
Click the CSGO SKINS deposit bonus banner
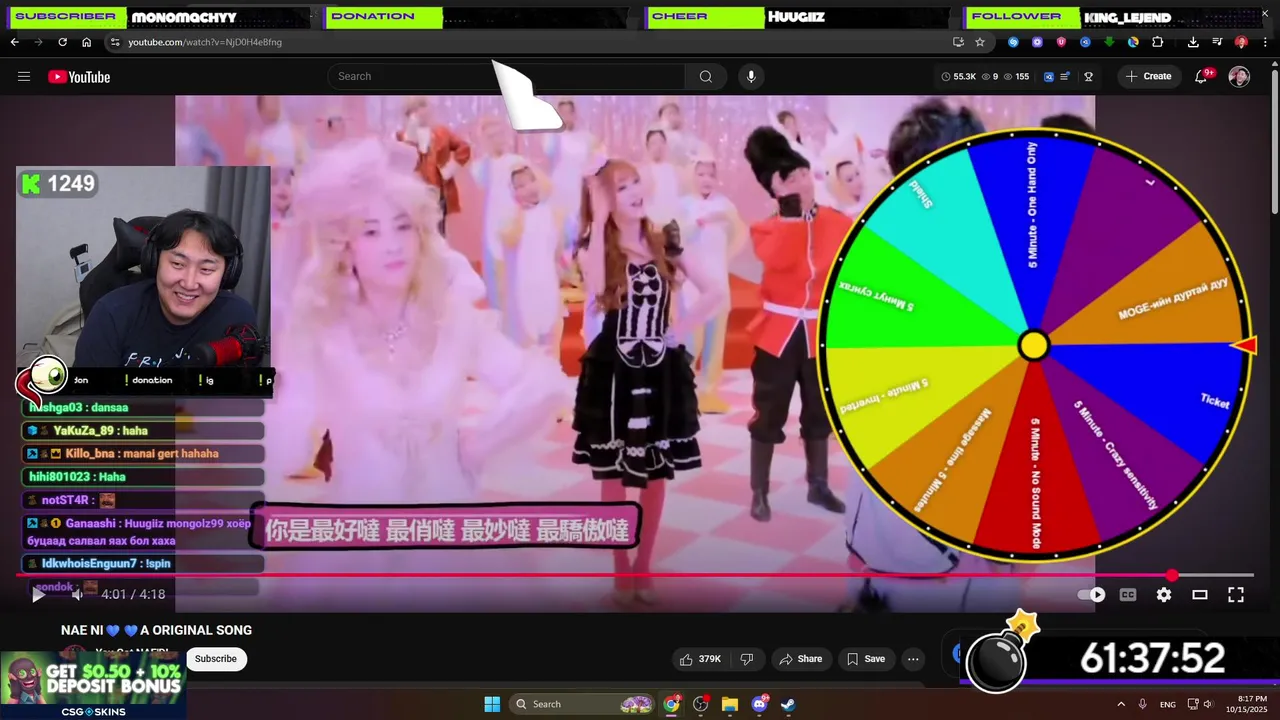click(93, 685)
